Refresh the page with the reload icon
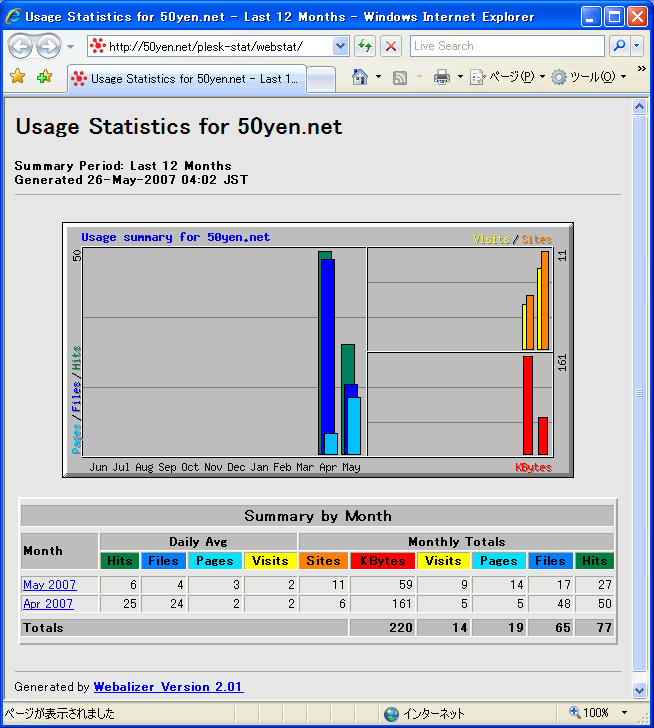Image resolution: width=654 pixels, height=728 pixels. pos(365,46)
